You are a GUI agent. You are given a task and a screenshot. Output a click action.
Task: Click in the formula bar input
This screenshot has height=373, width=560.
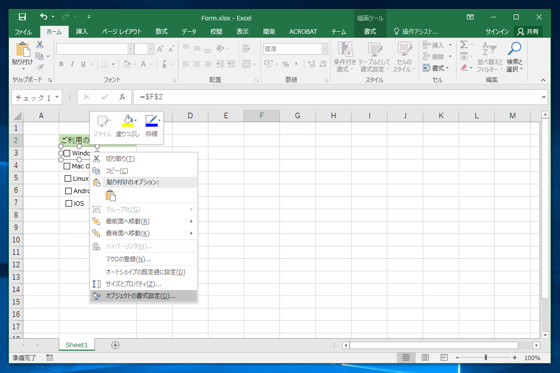336,97
